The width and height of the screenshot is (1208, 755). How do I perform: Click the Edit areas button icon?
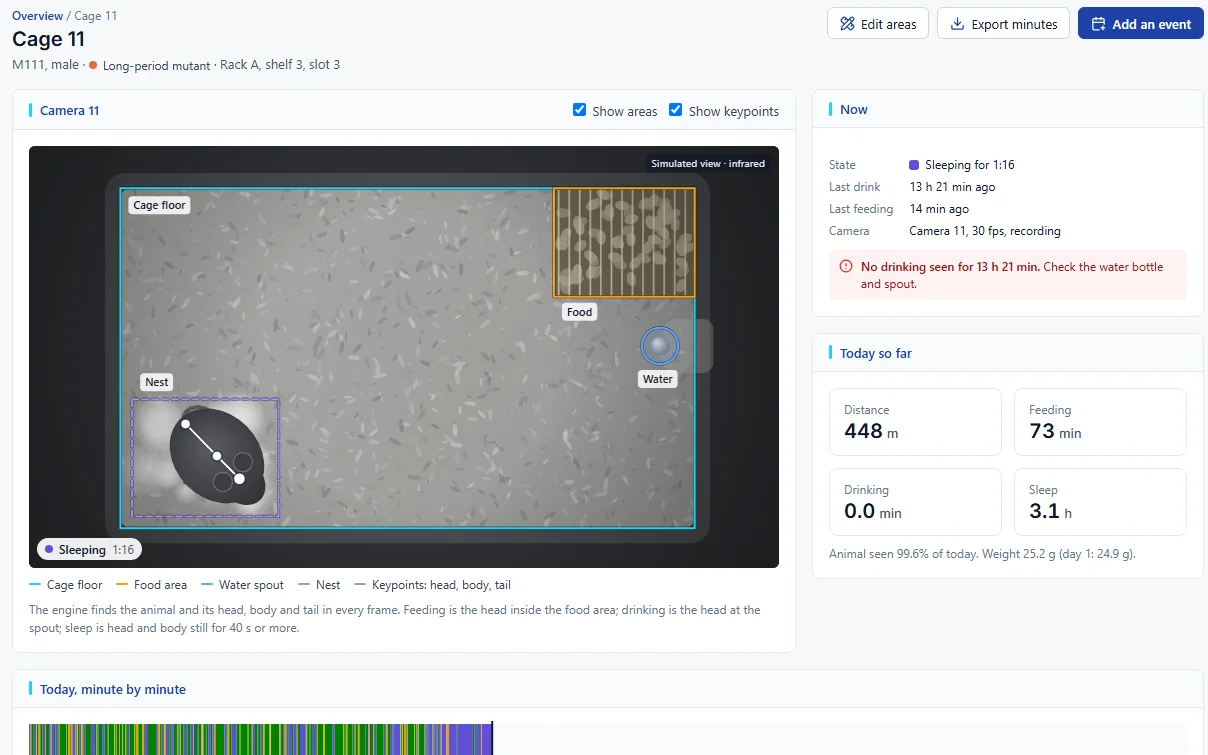(848, 24)
